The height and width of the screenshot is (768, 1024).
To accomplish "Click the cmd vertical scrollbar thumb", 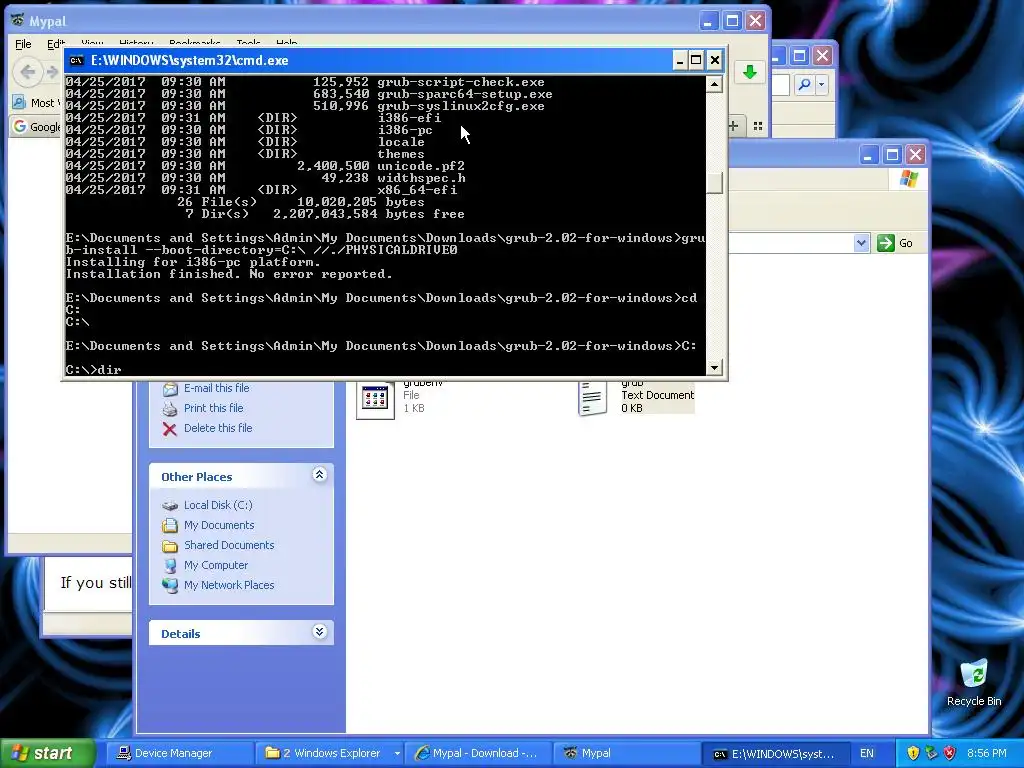I will click(x=714, y=183).
